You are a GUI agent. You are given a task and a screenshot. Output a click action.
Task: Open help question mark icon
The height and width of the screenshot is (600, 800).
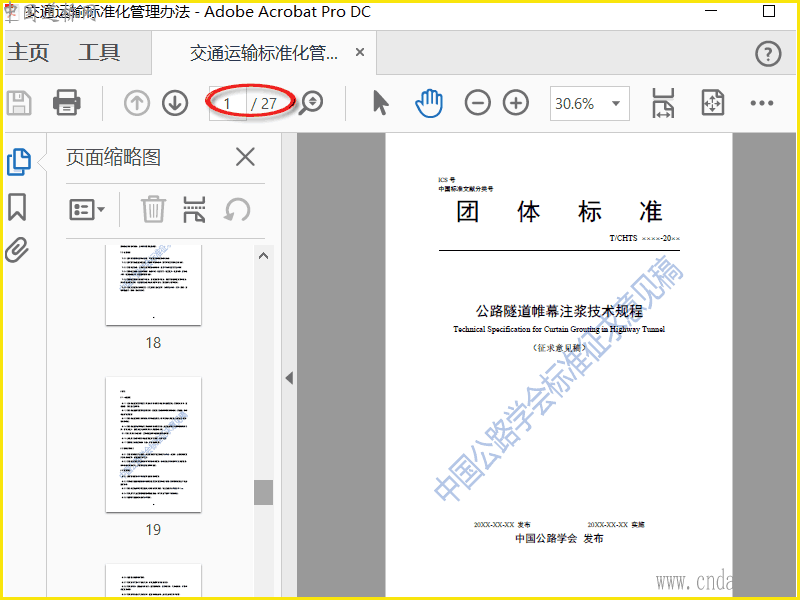768,54
